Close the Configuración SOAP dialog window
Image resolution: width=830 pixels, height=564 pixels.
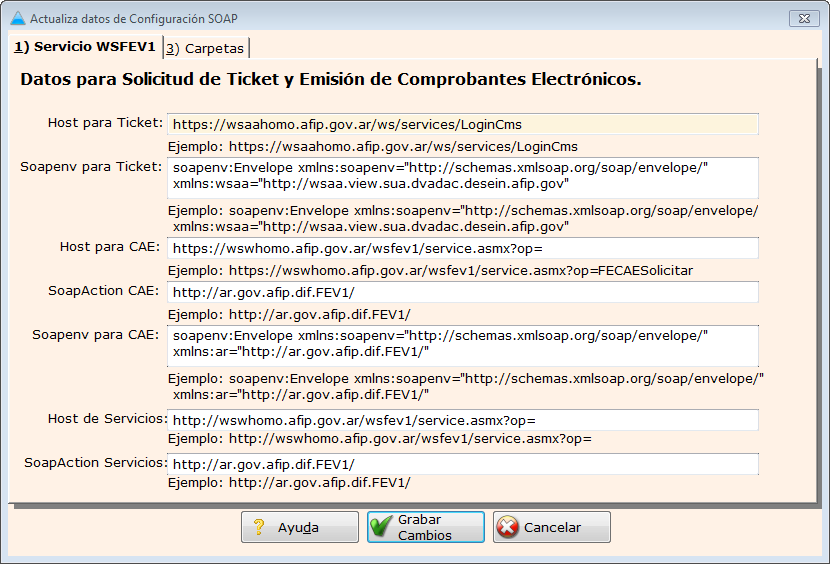[x=803, y=18]
